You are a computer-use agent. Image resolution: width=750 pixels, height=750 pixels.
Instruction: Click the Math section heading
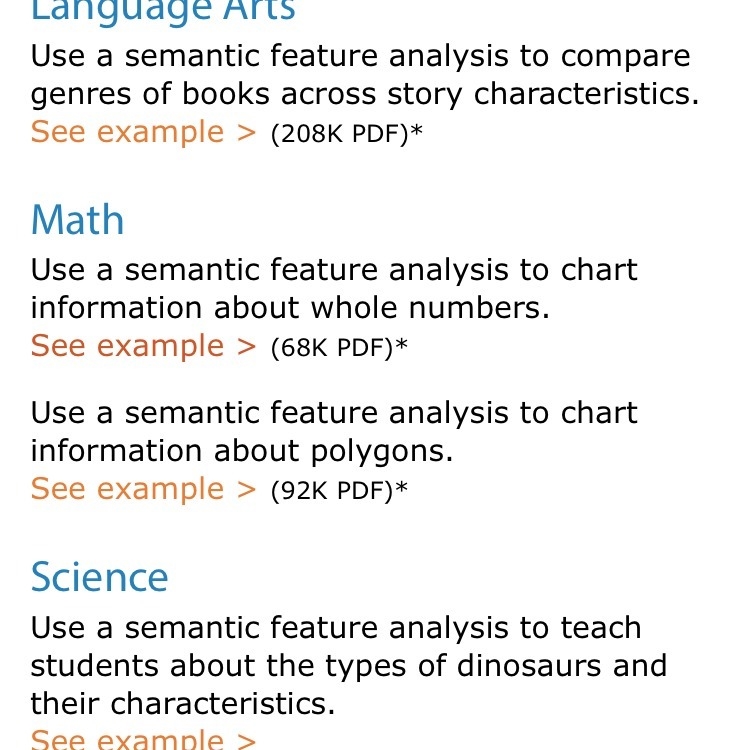(x=77, y=220)
